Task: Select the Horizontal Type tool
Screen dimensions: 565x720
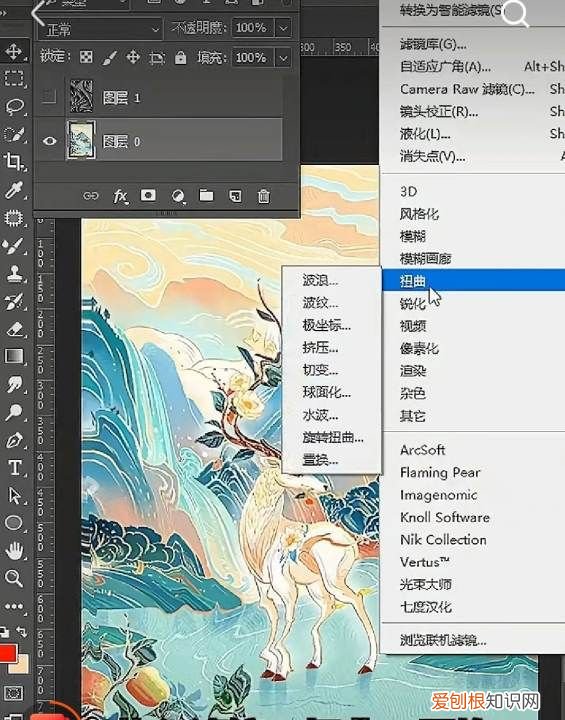Action: point(14,468)
